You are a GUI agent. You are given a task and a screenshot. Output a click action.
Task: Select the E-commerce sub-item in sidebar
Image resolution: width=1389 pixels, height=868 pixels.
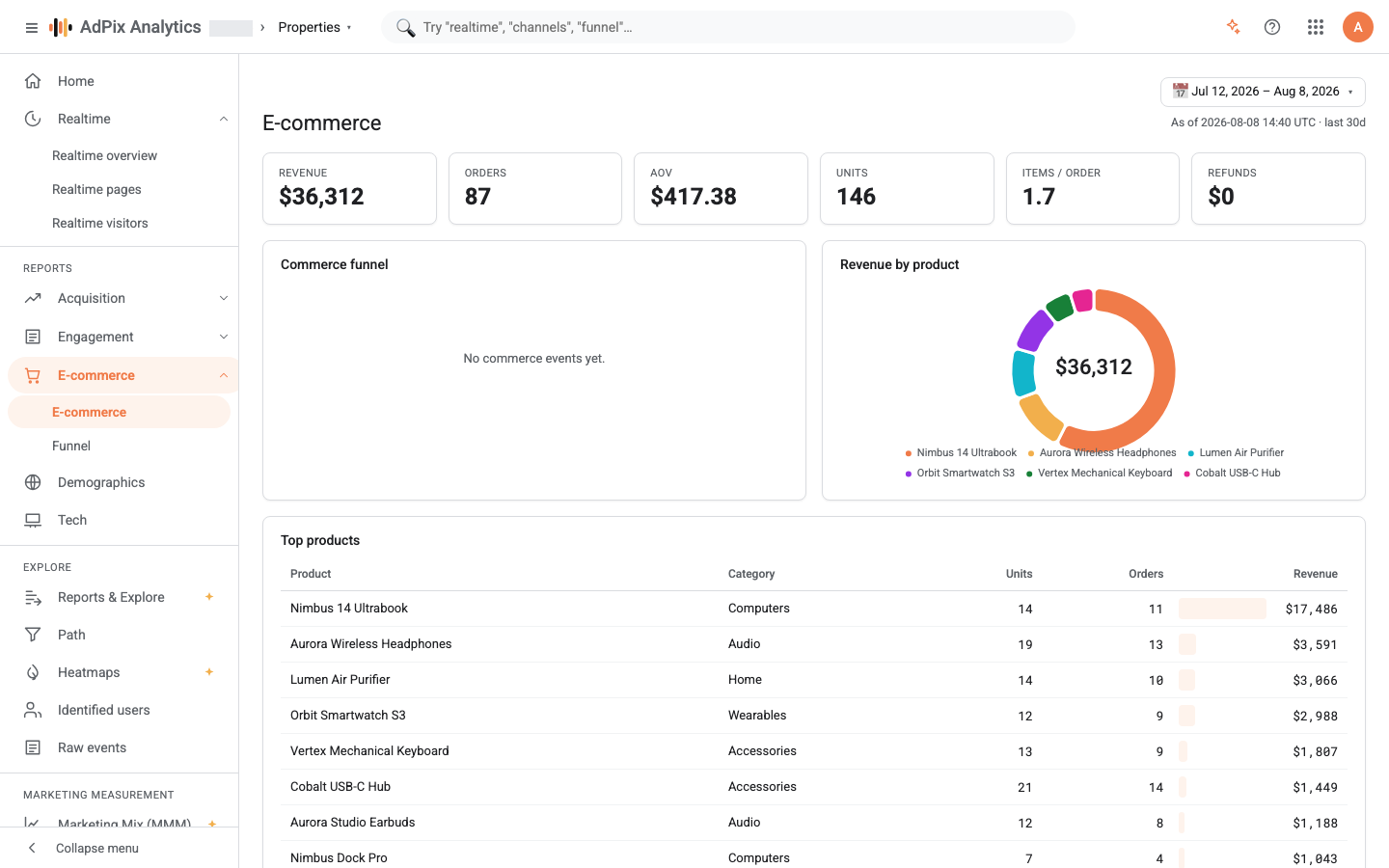(x=119, y=412)
